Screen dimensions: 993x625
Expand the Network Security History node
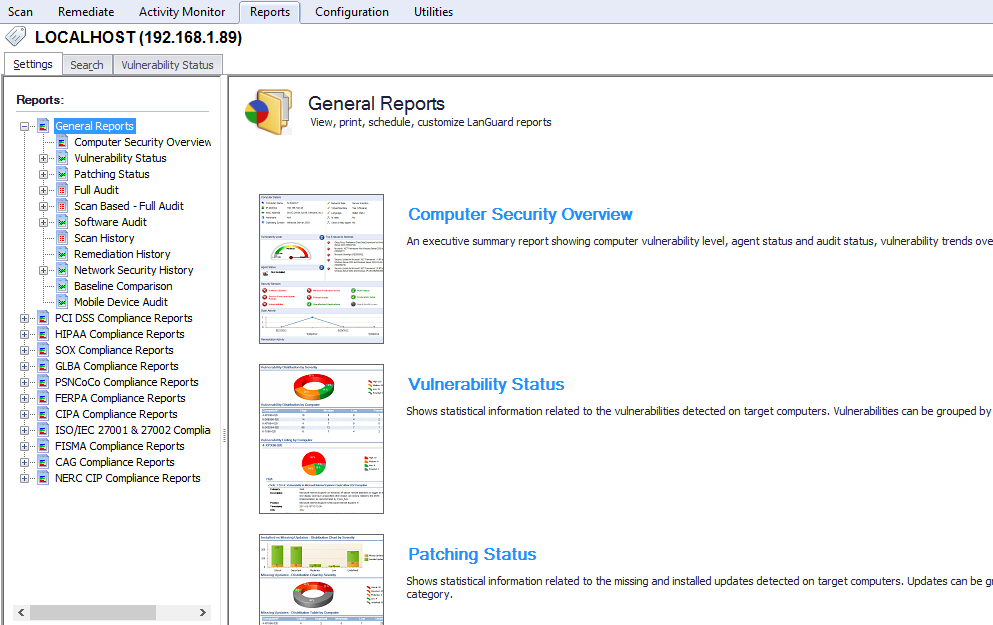[x=43, y=270]
